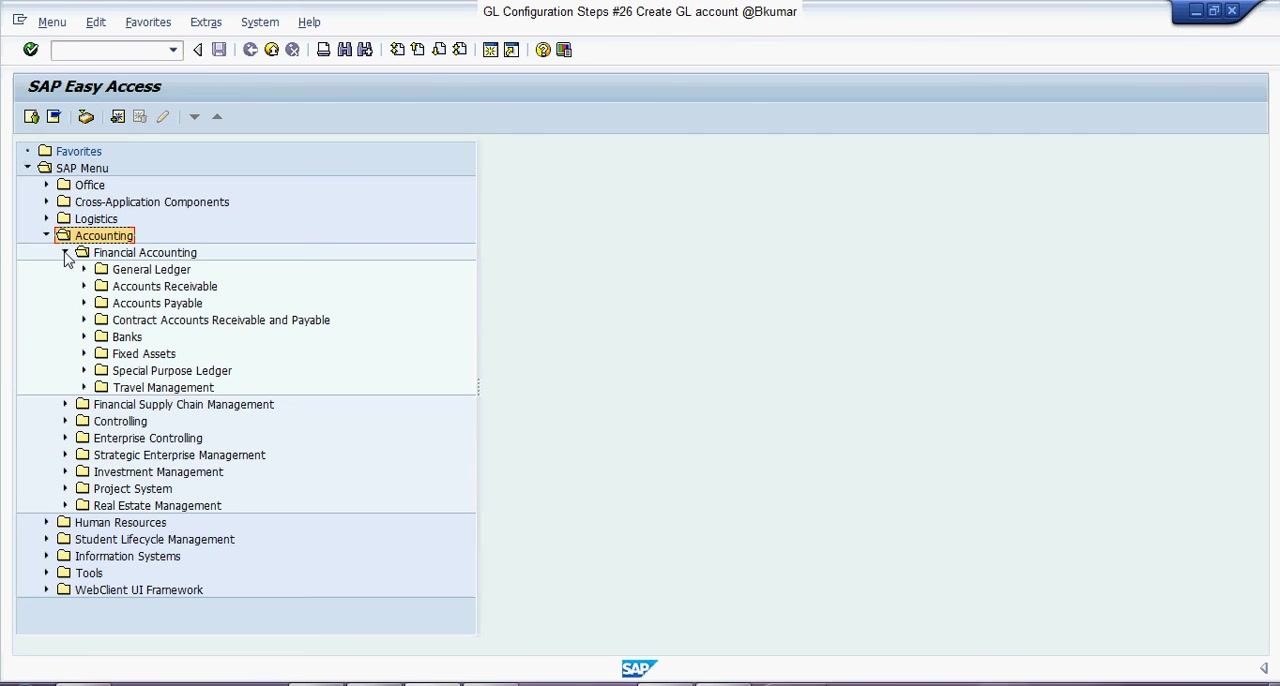Open the command field history dropdown
The image size is (1280, 686).
click(173, 50)
